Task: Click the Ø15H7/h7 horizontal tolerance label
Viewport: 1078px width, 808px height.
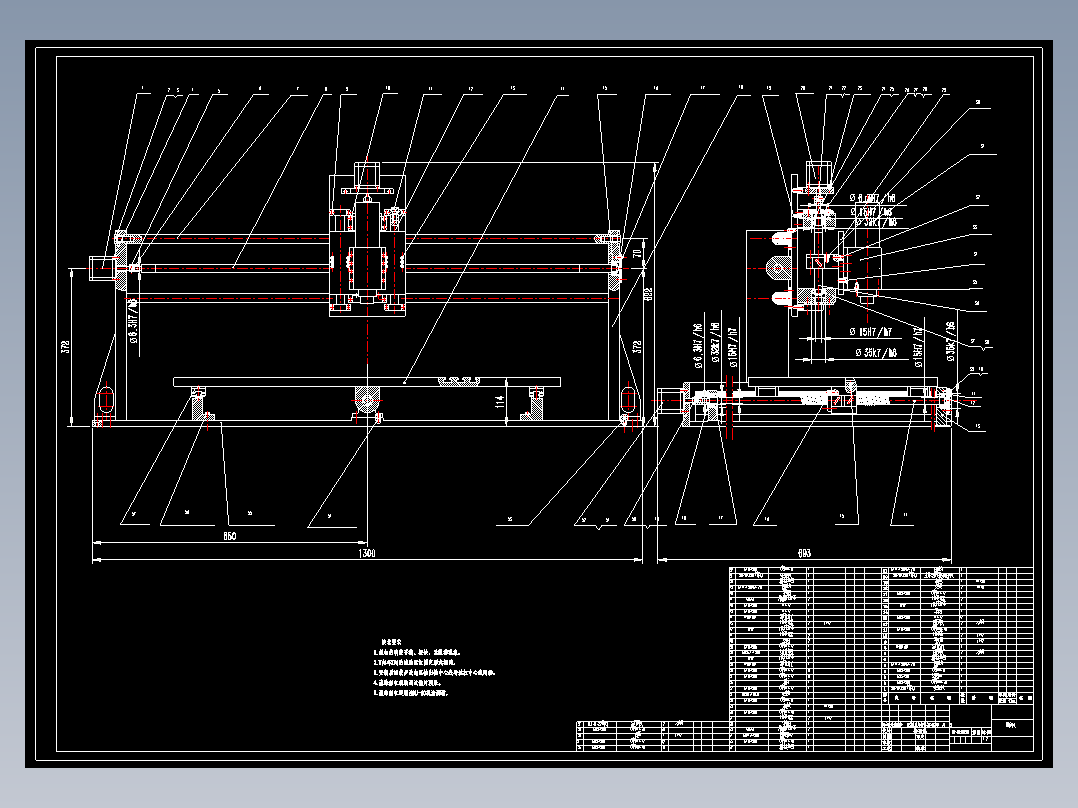Action: pos(871,332)
